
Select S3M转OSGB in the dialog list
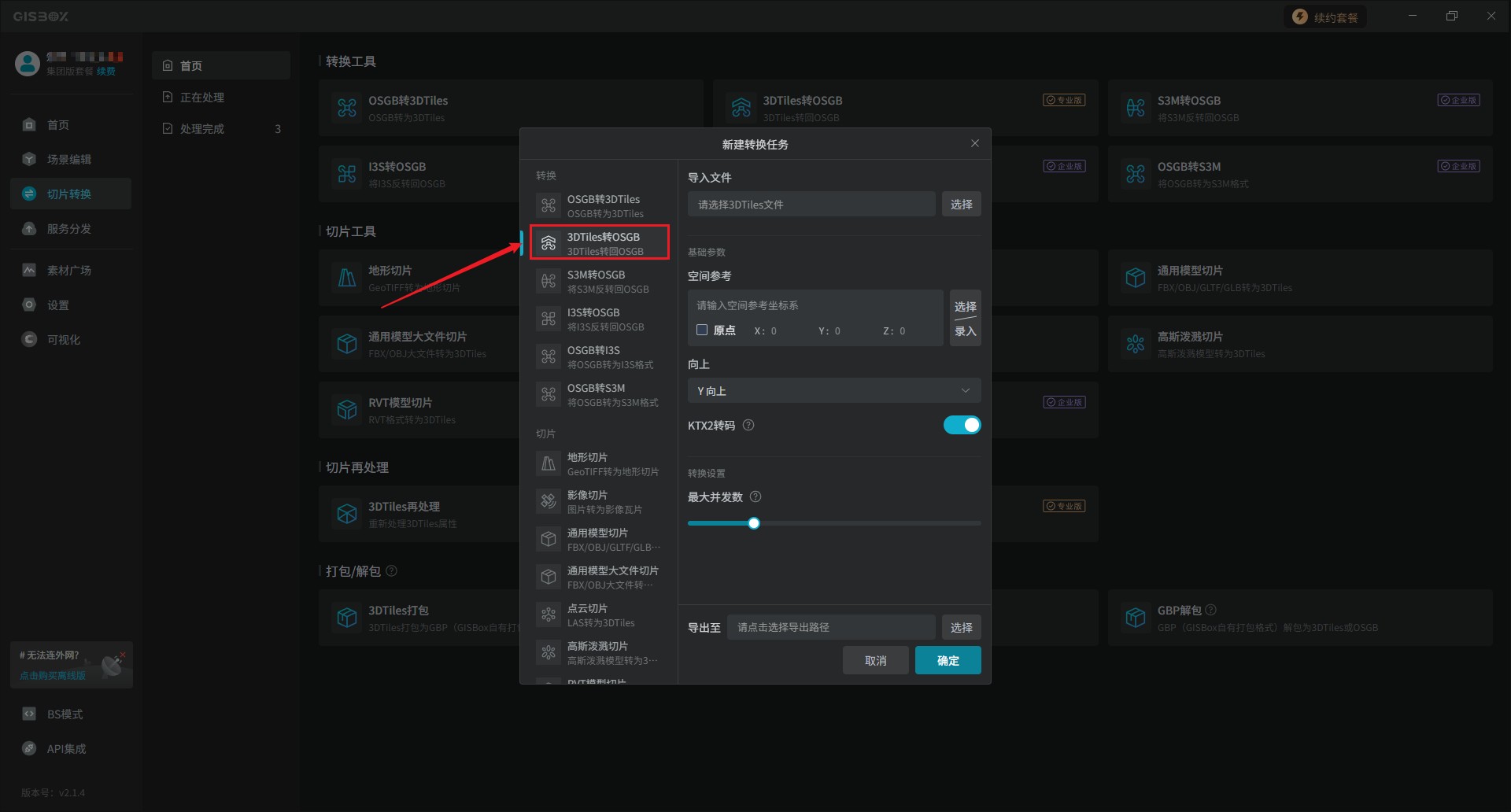pyautogui.click(x=600, y=282)
